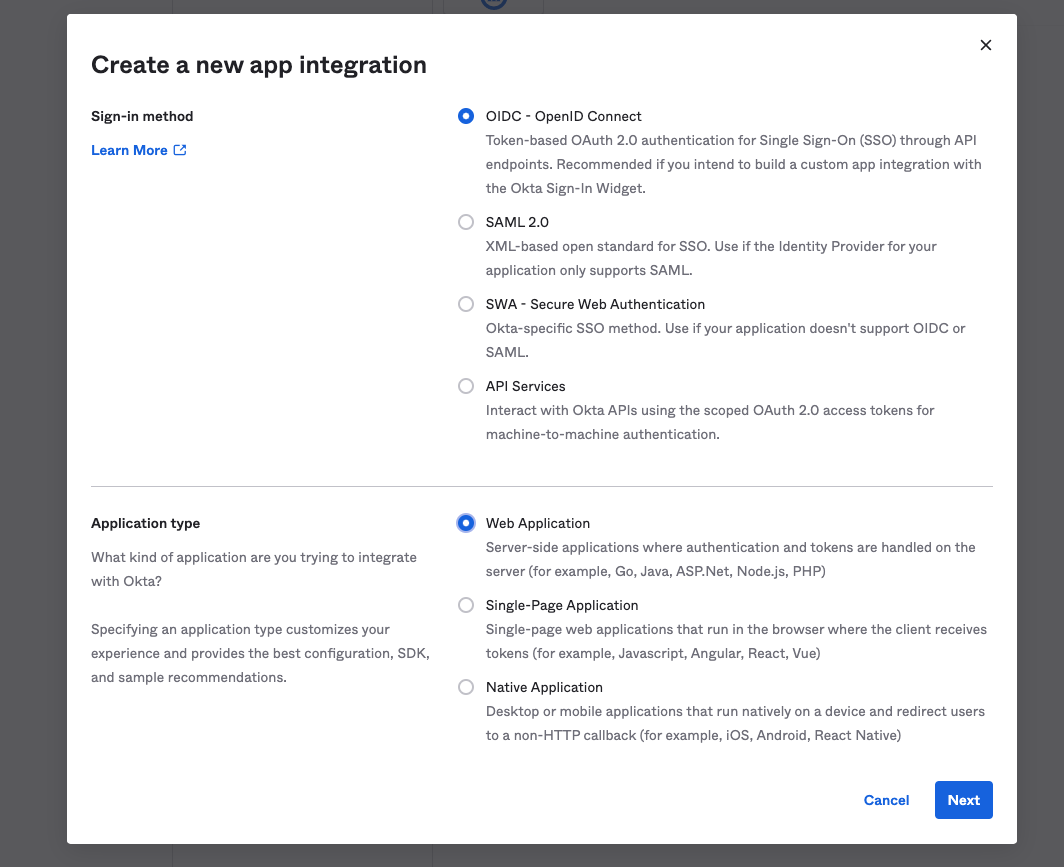Click the 'Application type' section label
1064x867 pixels.
[x=145, y=523]
